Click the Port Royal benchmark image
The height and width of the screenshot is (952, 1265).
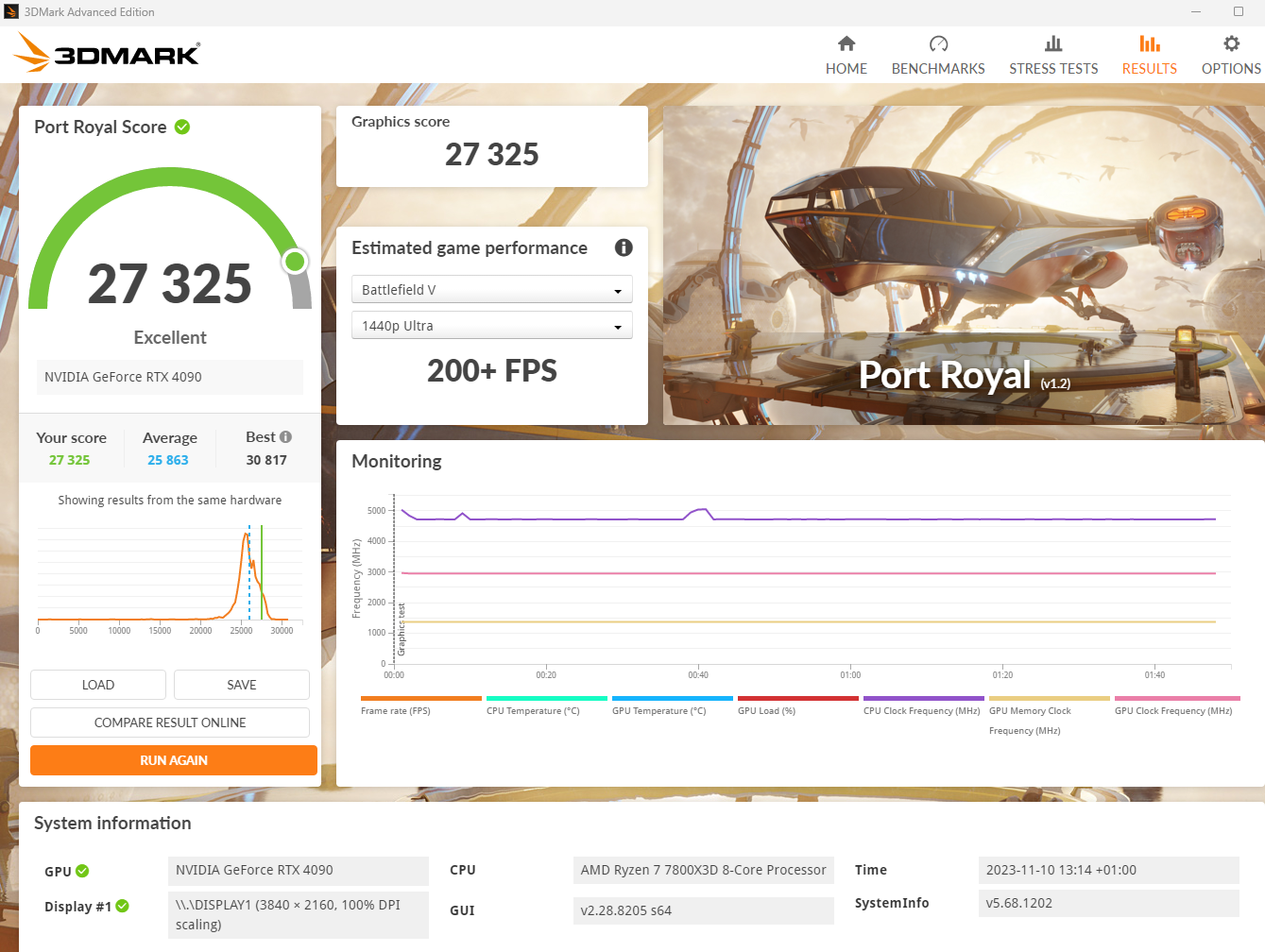point(964,265)
